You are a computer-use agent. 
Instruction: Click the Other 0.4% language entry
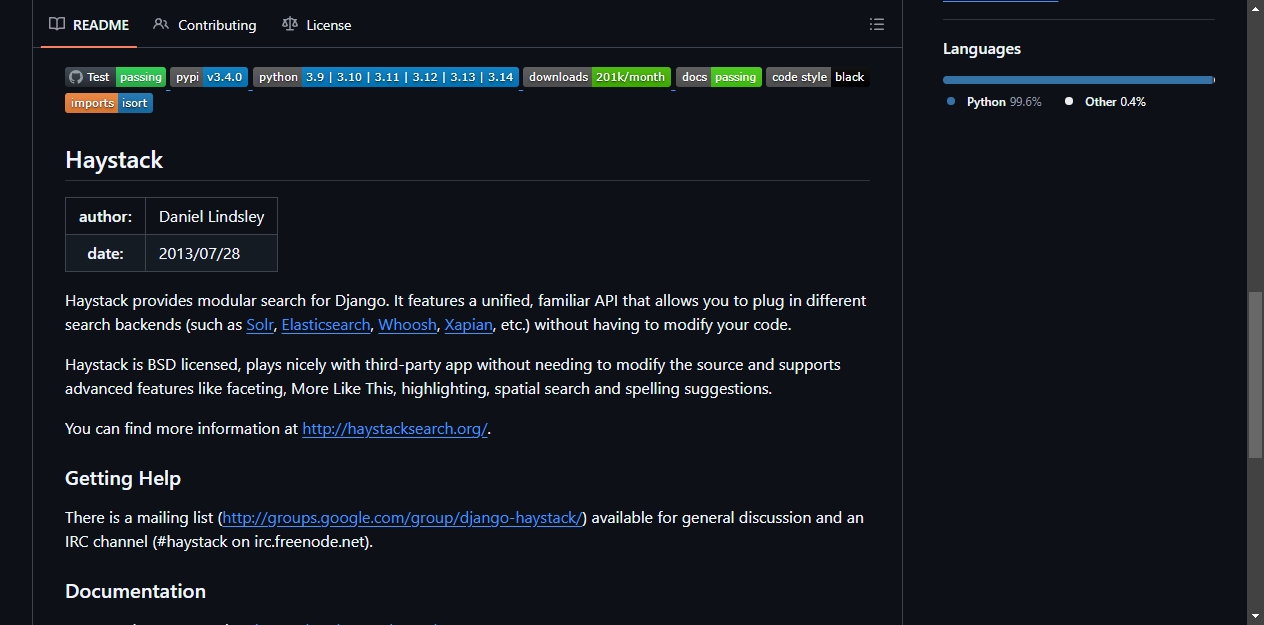[x=1106, y=102]
